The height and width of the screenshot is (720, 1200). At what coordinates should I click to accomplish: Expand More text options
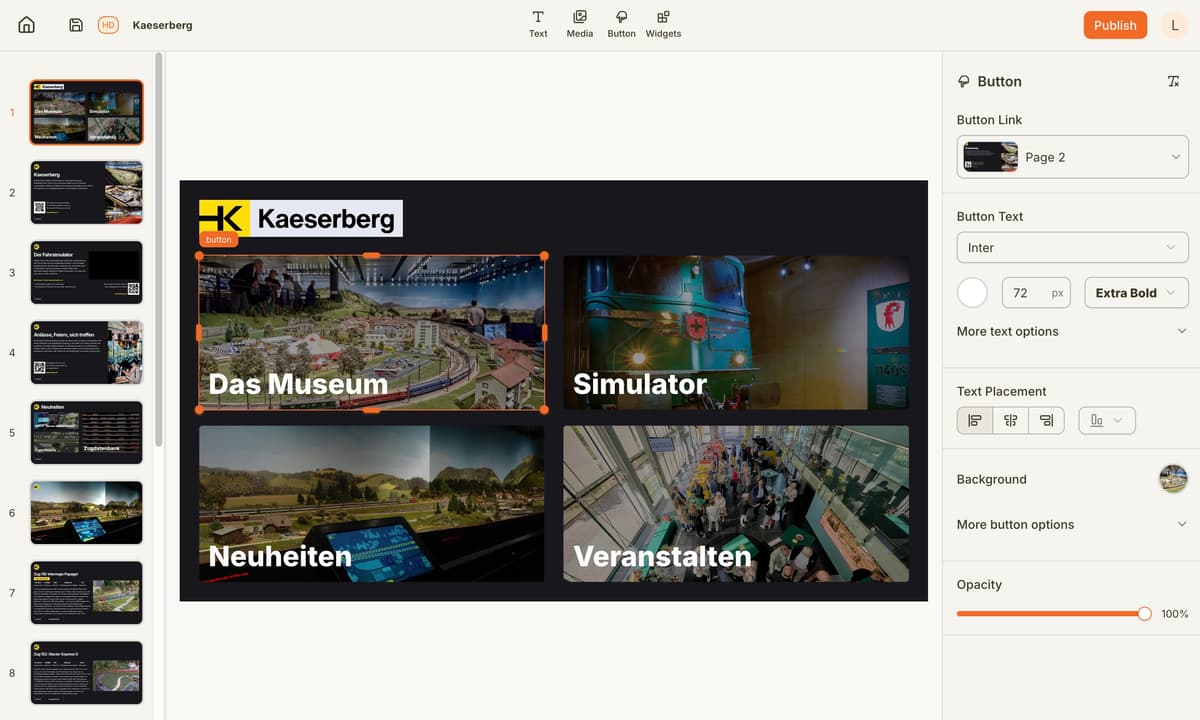pyautogui.click(x=1008, y=332)
